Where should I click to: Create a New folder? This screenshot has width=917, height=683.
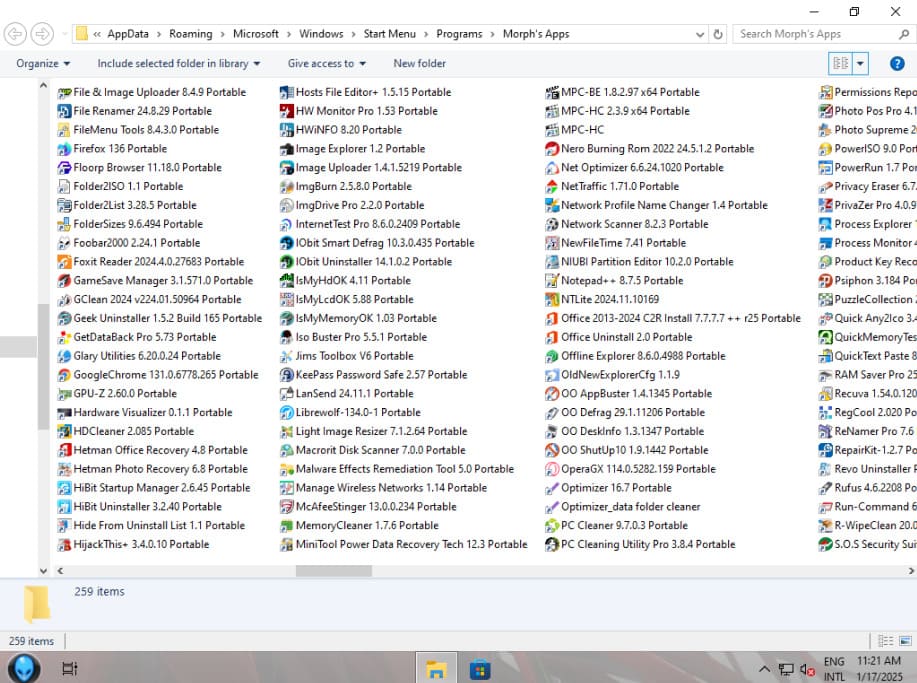419,64
